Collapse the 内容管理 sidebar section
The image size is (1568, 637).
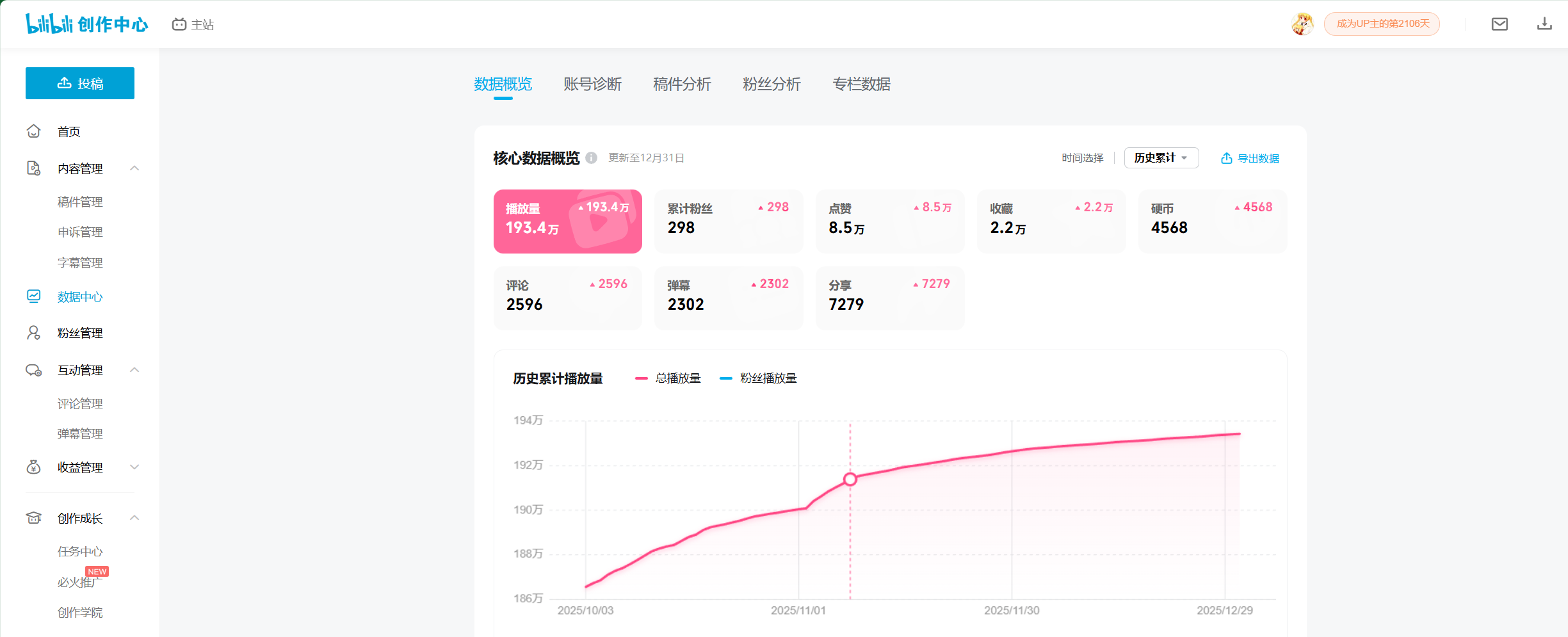pyautogui.click(x=134, y=168)
